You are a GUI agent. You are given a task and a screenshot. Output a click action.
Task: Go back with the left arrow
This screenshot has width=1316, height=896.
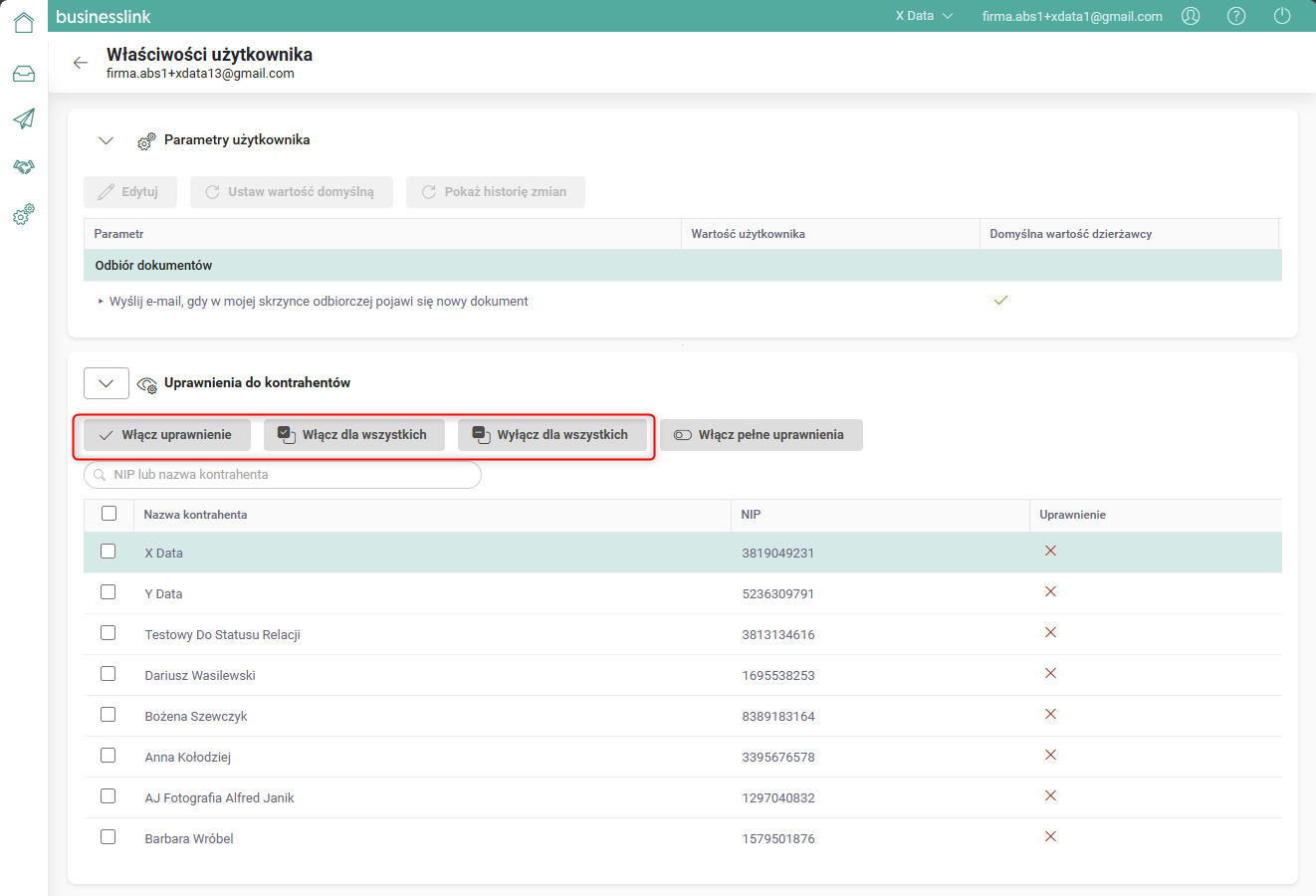[x=81, y=63]
